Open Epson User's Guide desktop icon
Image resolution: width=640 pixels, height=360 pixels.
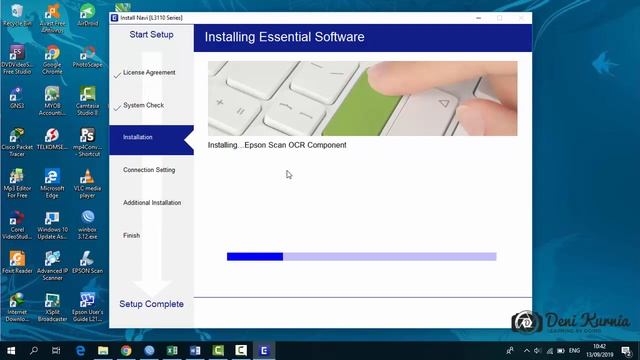(87, 307)
